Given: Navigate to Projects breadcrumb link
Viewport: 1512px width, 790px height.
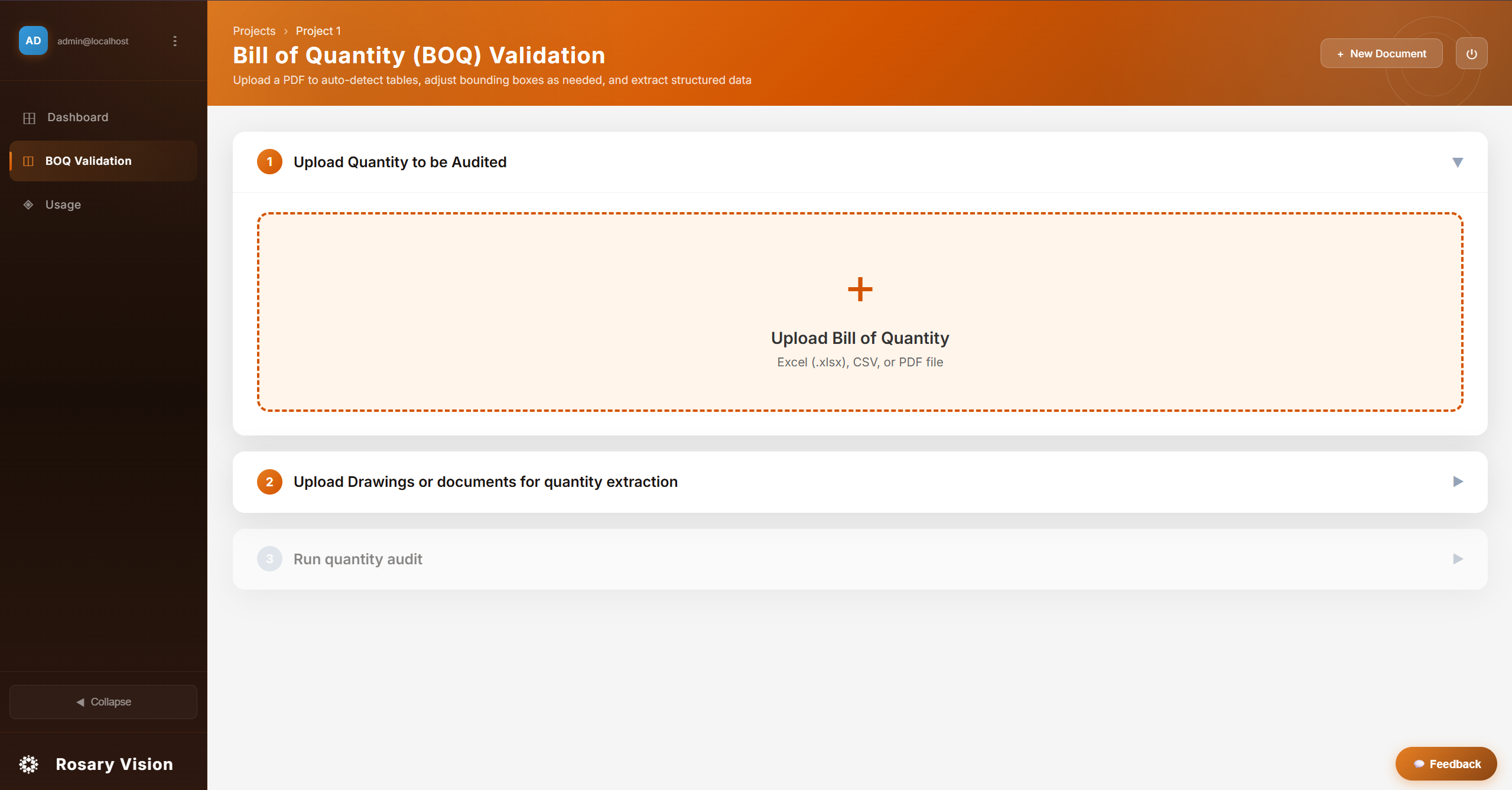Looking at the screenshot, I should pos(254,31).
